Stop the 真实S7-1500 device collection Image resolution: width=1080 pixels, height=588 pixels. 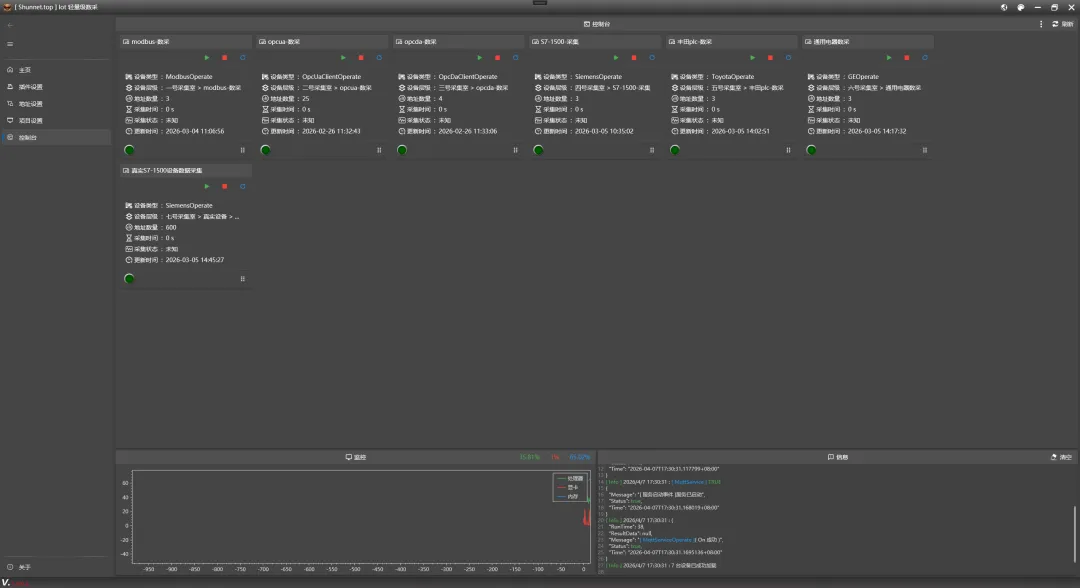(x=225, y=187)
